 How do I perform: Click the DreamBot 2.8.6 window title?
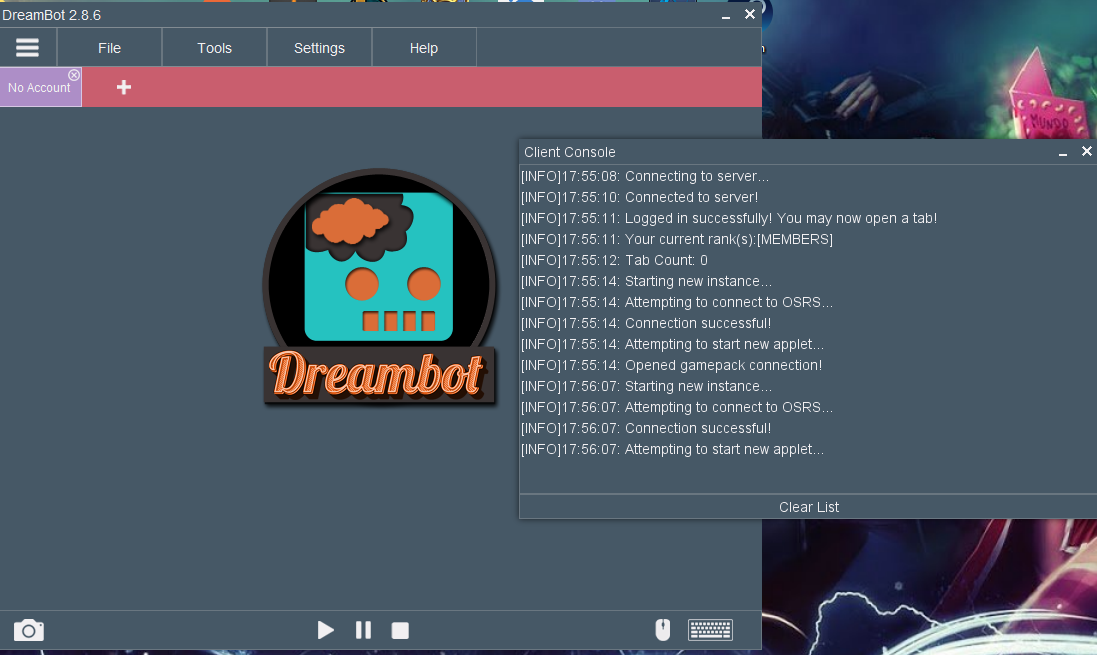pyautogui.click(x=51, y=15)
